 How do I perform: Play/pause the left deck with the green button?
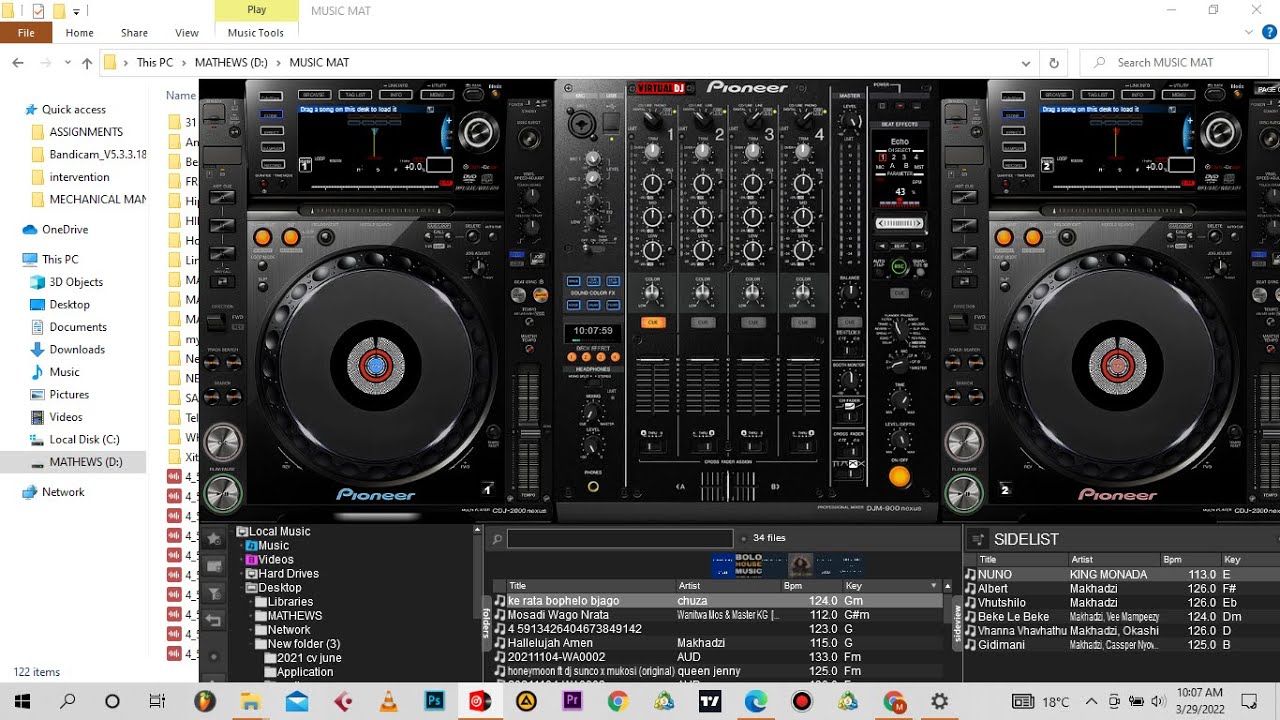[223, 493]
